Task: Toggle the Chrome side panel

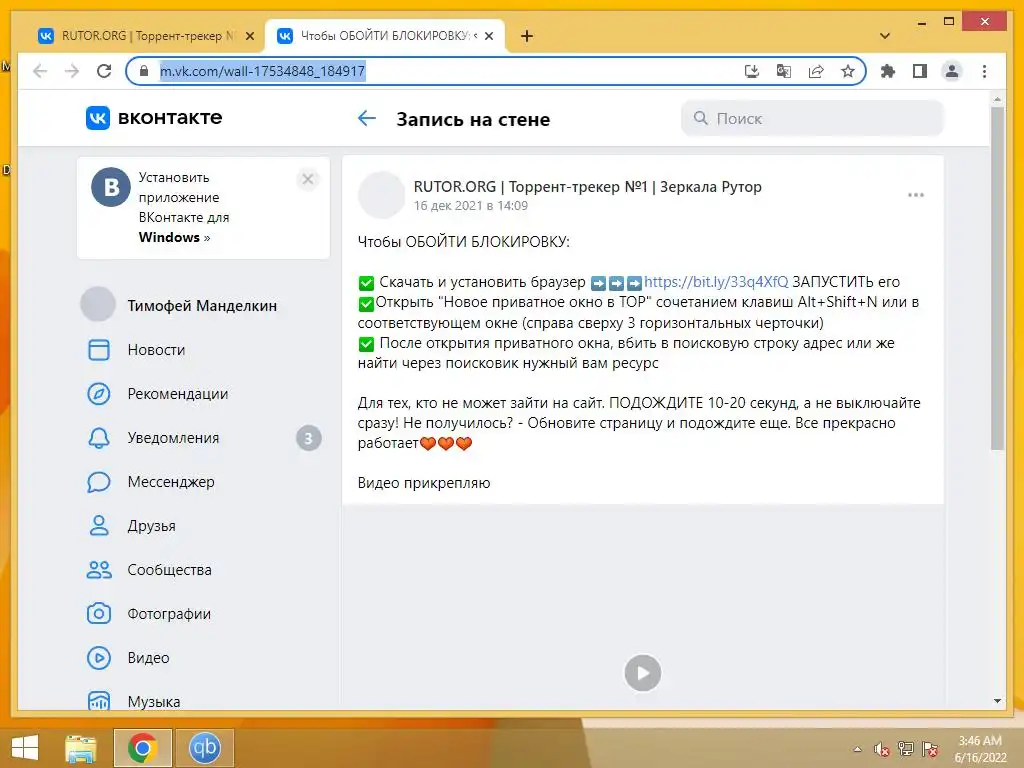Action: [x=920, y=71]
